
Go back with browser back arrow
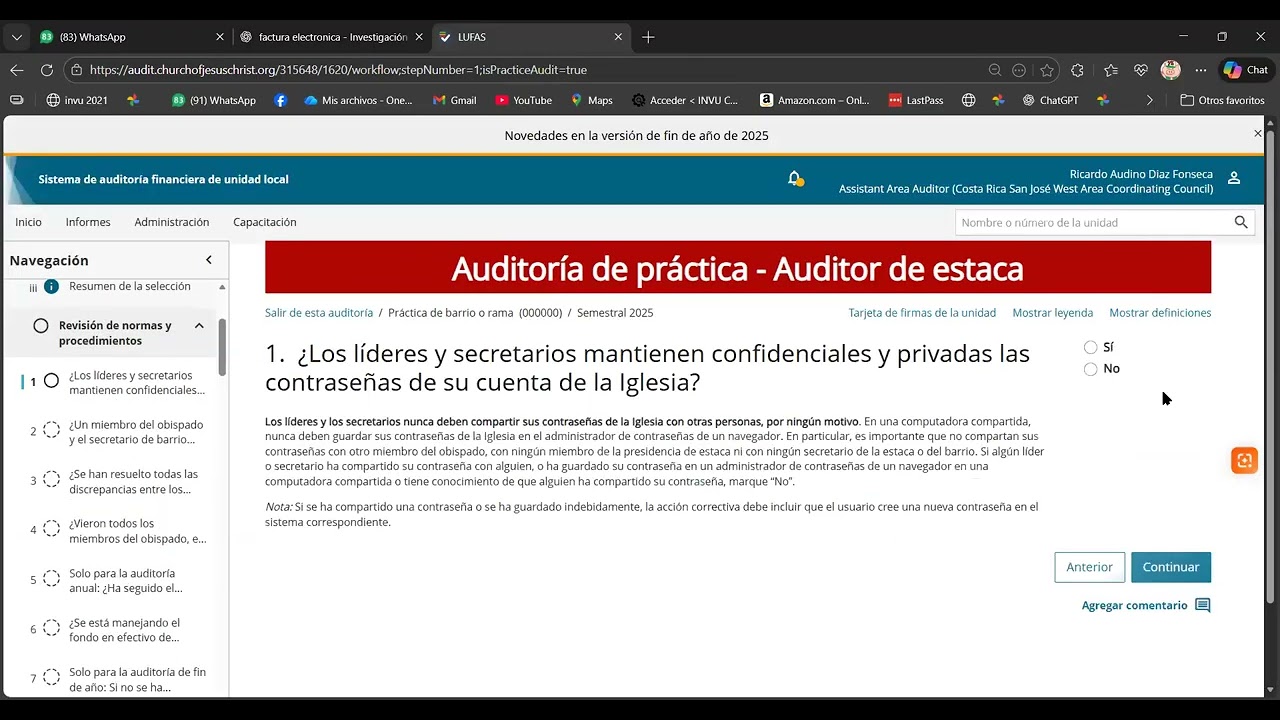tap(17, 70)
